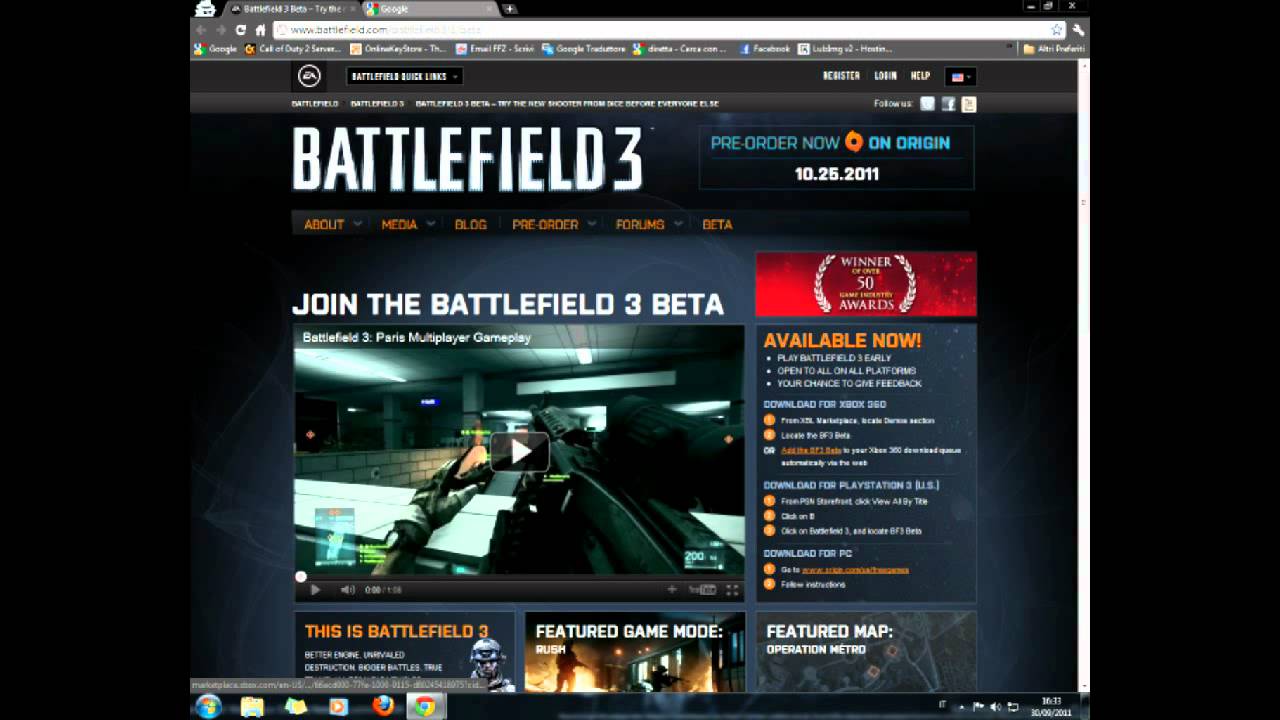Screen dimensions: 1280x720
Task: Go to the browser home page
Action: click(x=261, y=30)
